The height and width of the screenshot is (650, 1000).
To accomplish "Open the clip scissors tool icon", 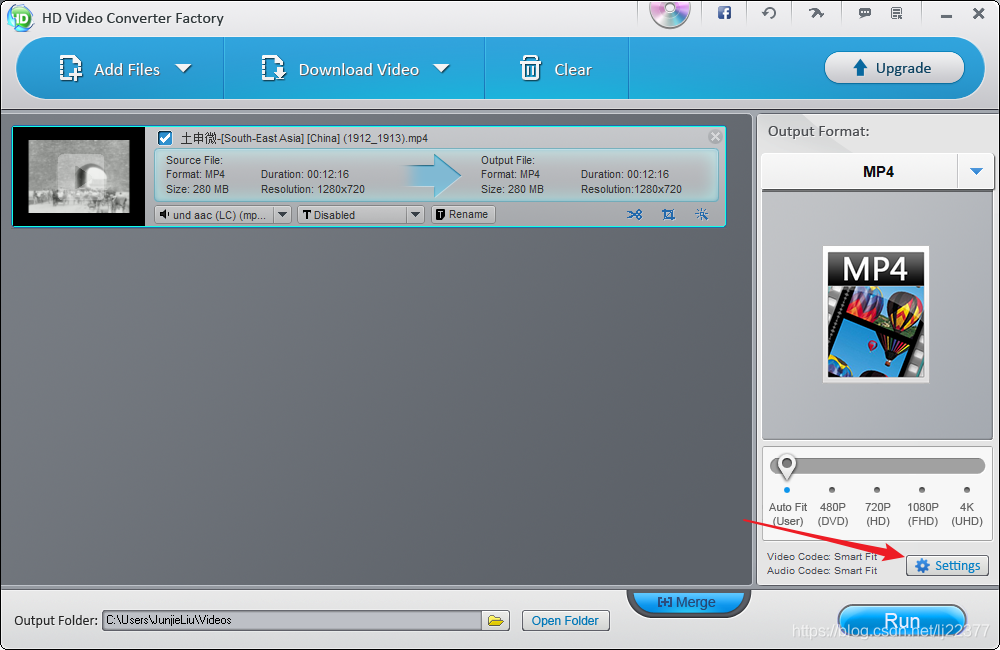I will point(634,214).
